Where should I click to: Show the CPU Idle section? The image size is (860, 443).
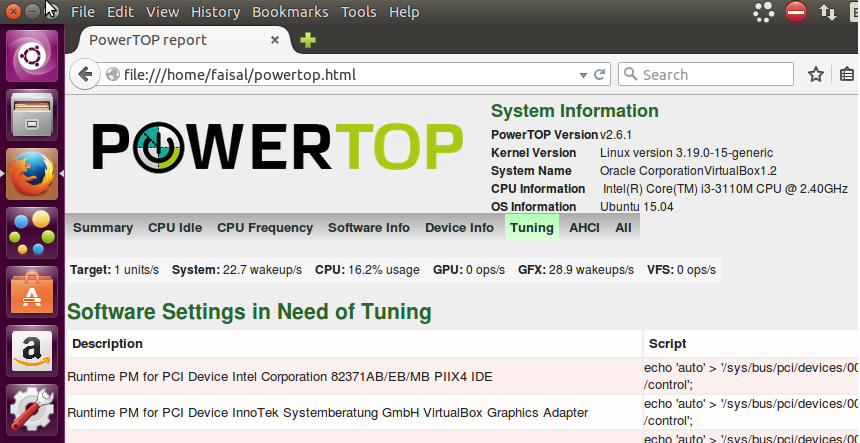click(175, 228)
